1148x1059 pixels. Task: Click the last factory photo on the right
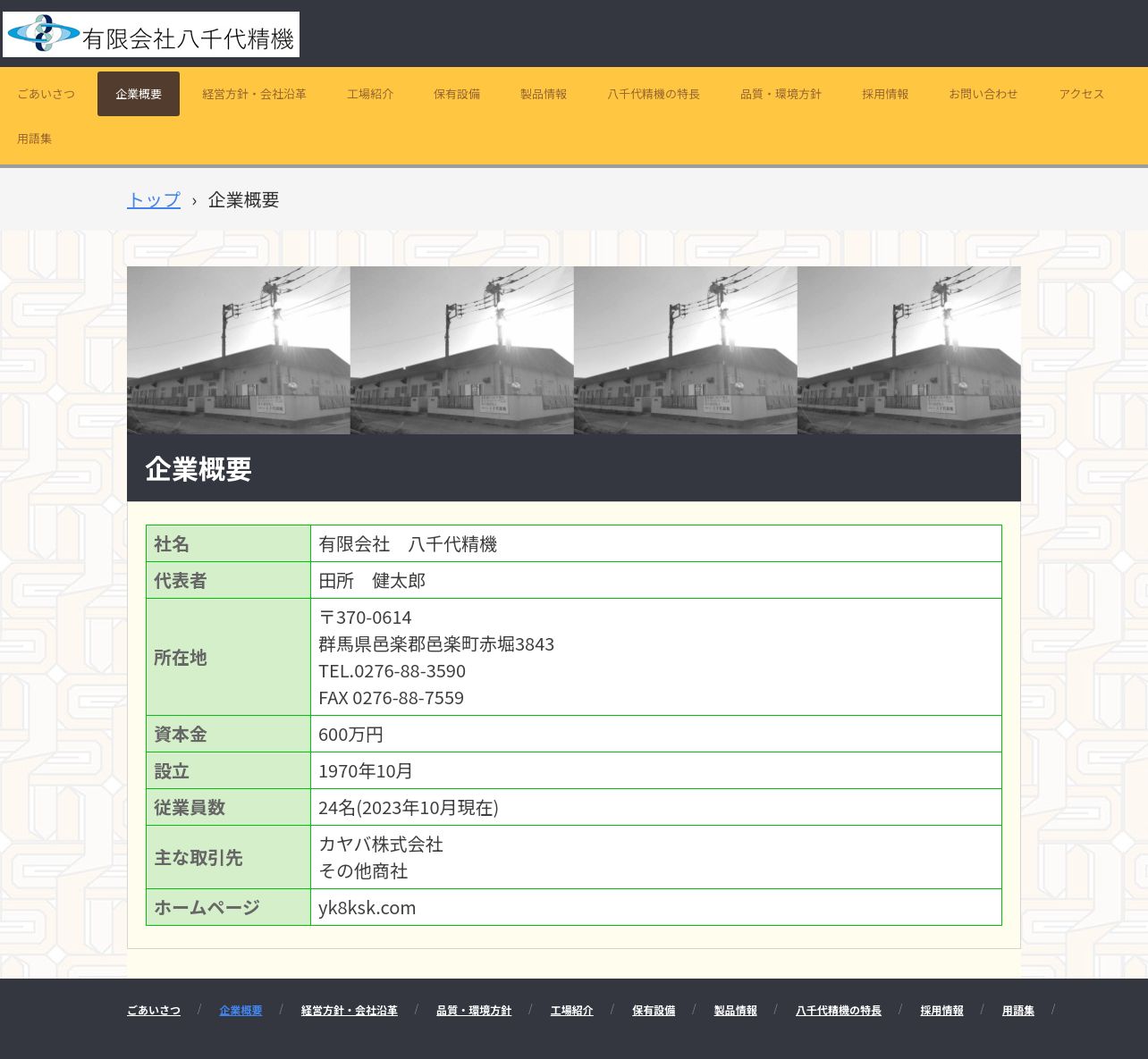(908, 350)
